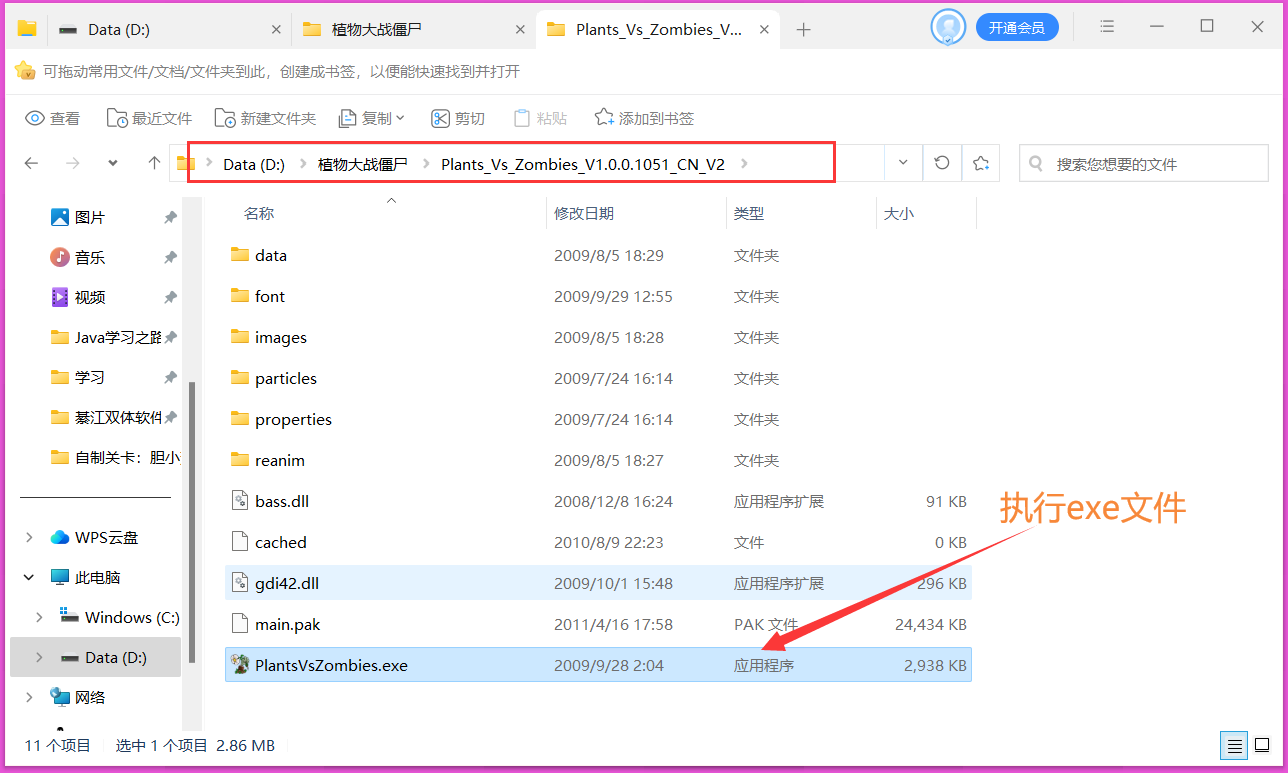Click 剪切 cut button
Viewport: 1288px width, 773px height.
point(458,118)
